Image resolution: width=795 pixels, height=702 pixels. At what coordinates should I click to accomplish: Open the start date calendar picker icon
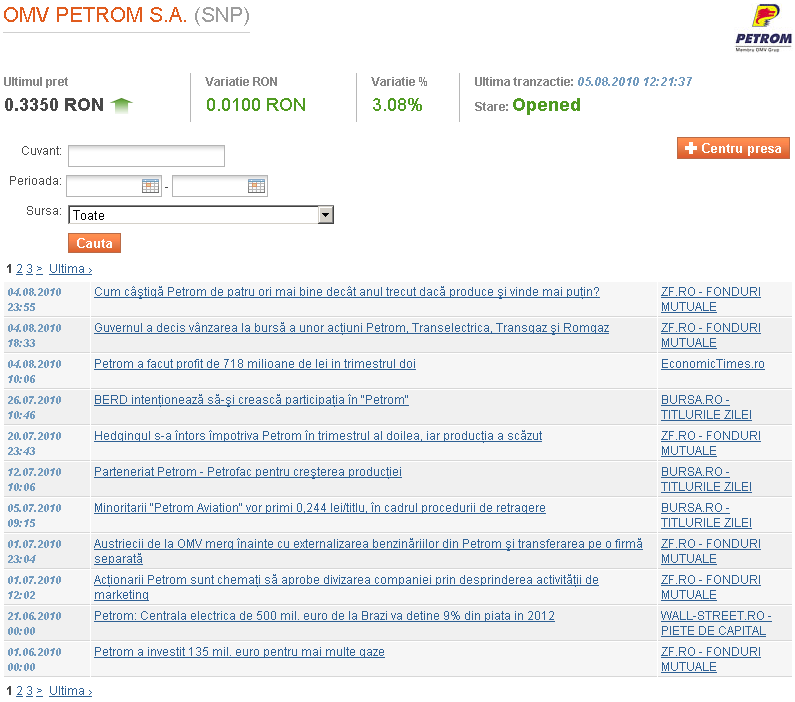click(150, 186)
